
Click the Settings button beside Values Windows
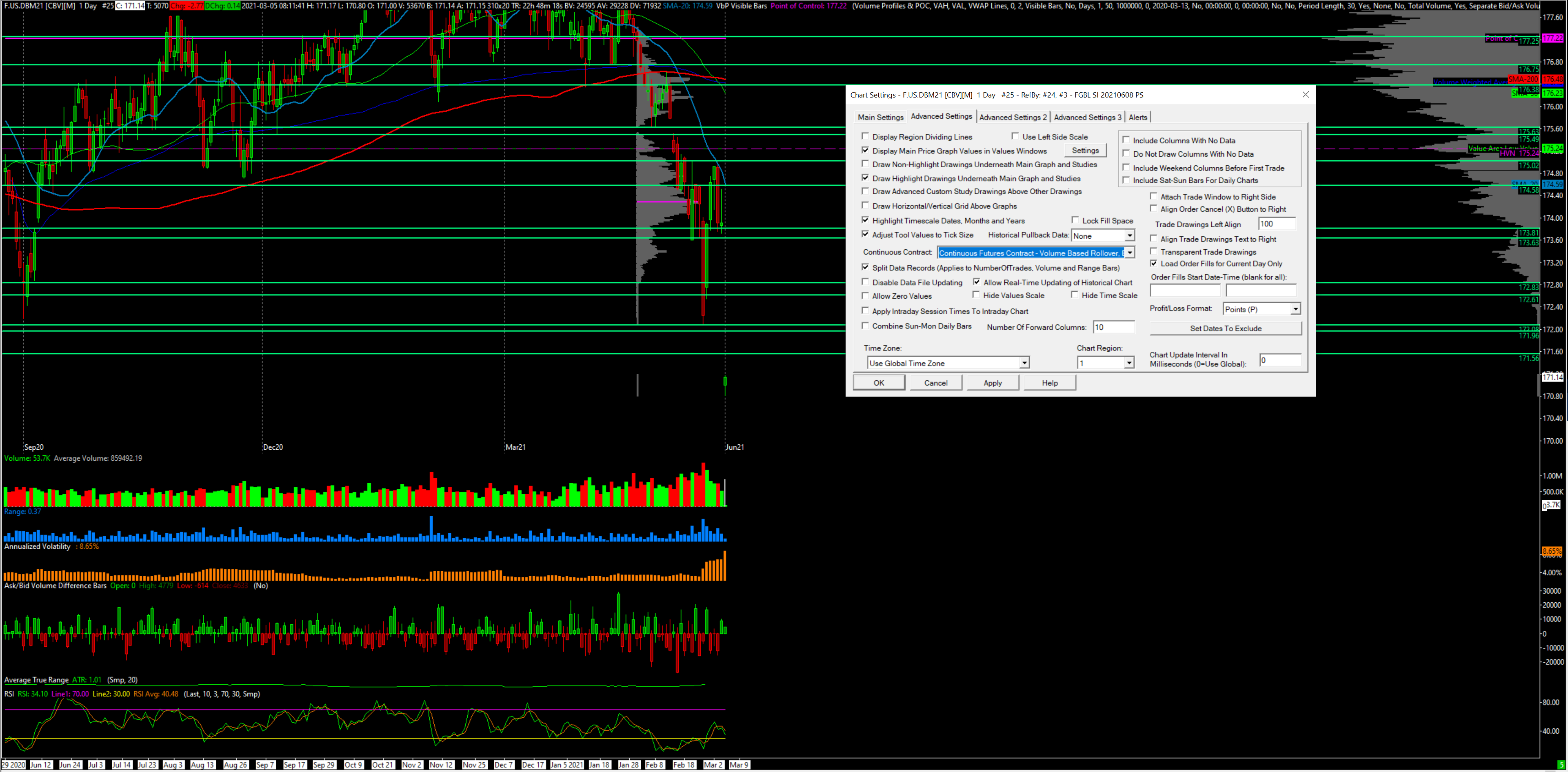(1085, 150)
